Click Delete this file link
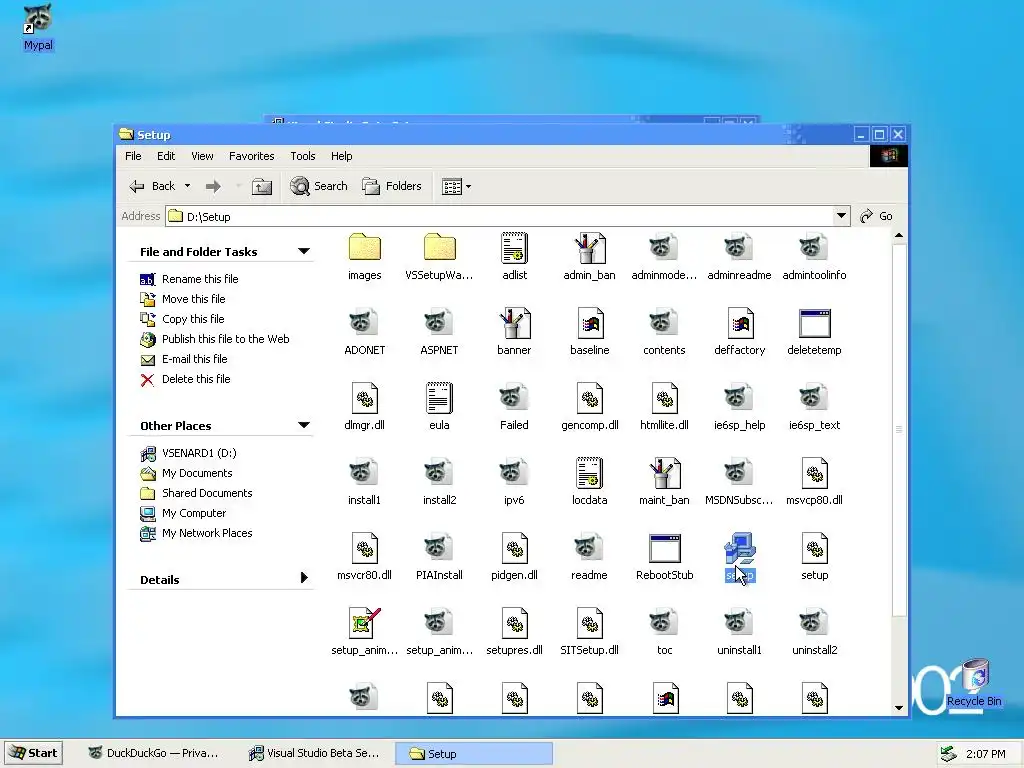1024x768 pixels. pyautogui.click(x=196, y=379)
